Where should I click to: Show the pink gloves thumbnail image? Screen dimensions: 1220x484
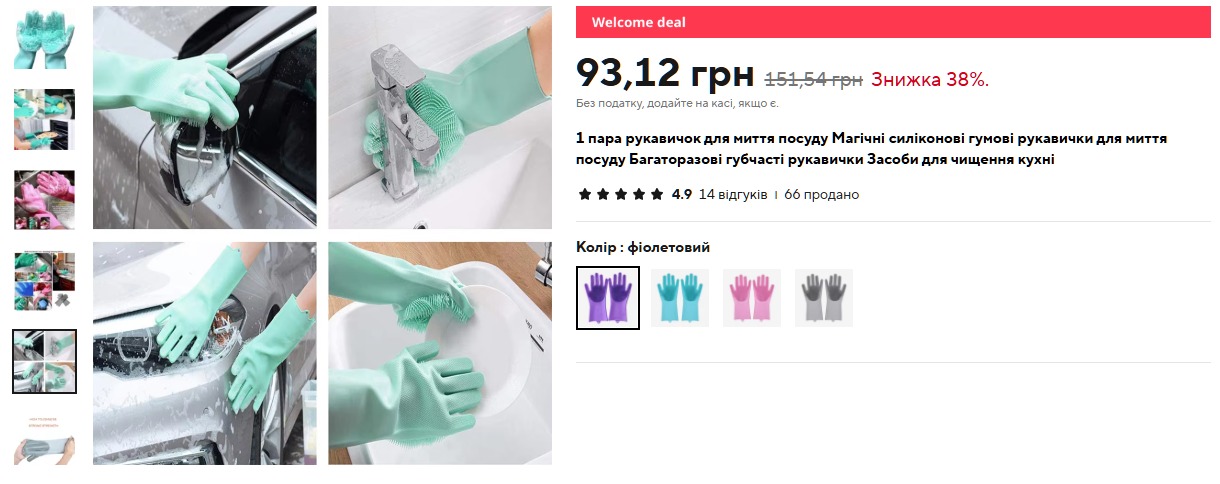(44, 200)
